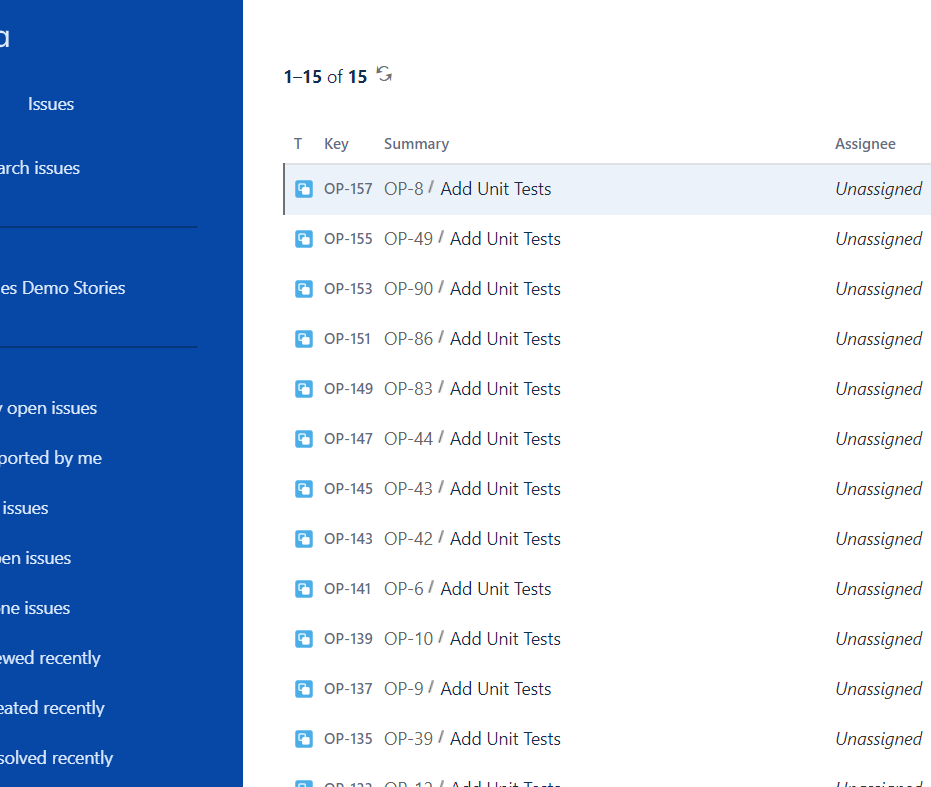
Task: Open parent issue OP-6 link
Action: click(x=404, y=589)
